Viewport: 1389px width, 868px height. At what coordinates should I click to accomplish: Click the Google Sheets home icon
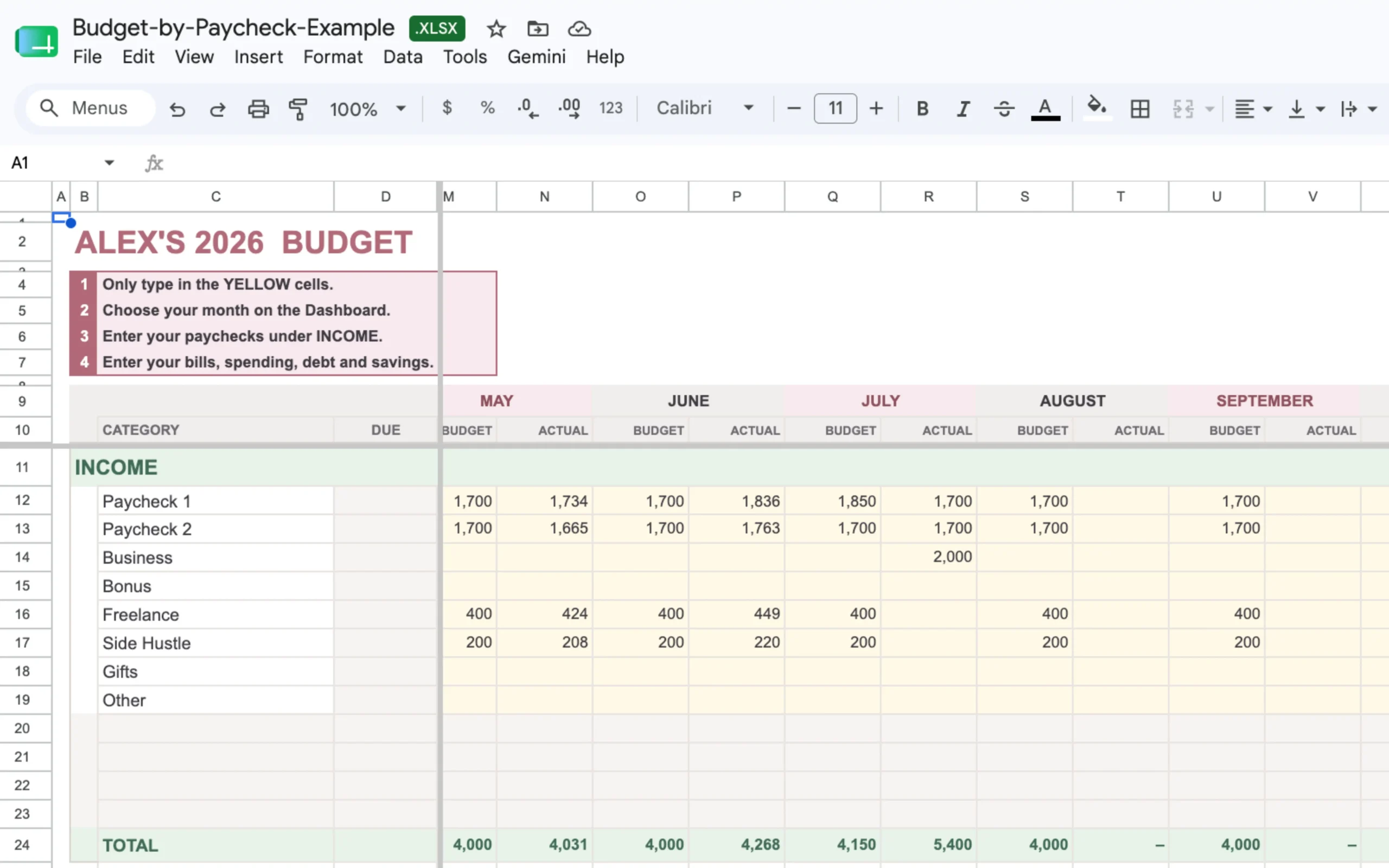click(36, 42)
